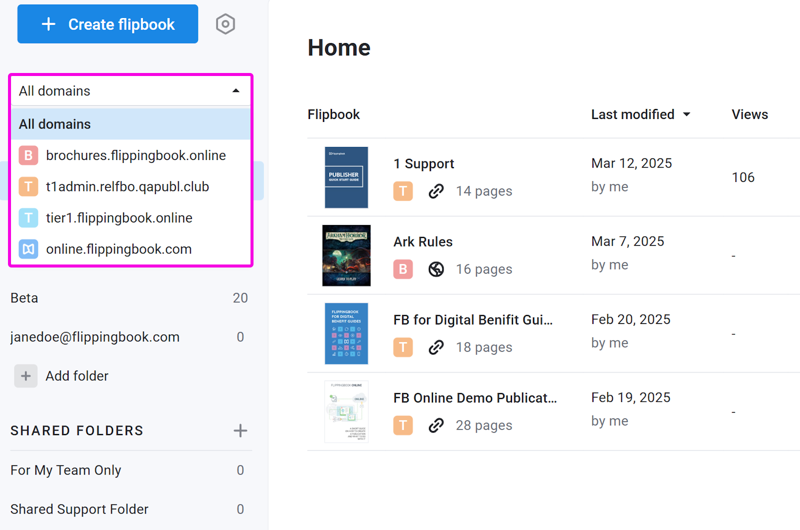Click 14 pages text

point(484,191)
